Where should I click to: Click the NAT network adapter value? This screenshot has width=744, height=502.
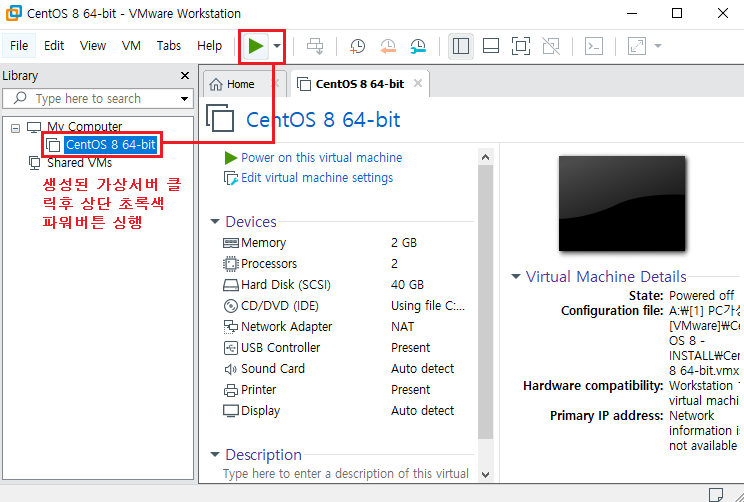point(402,327)
